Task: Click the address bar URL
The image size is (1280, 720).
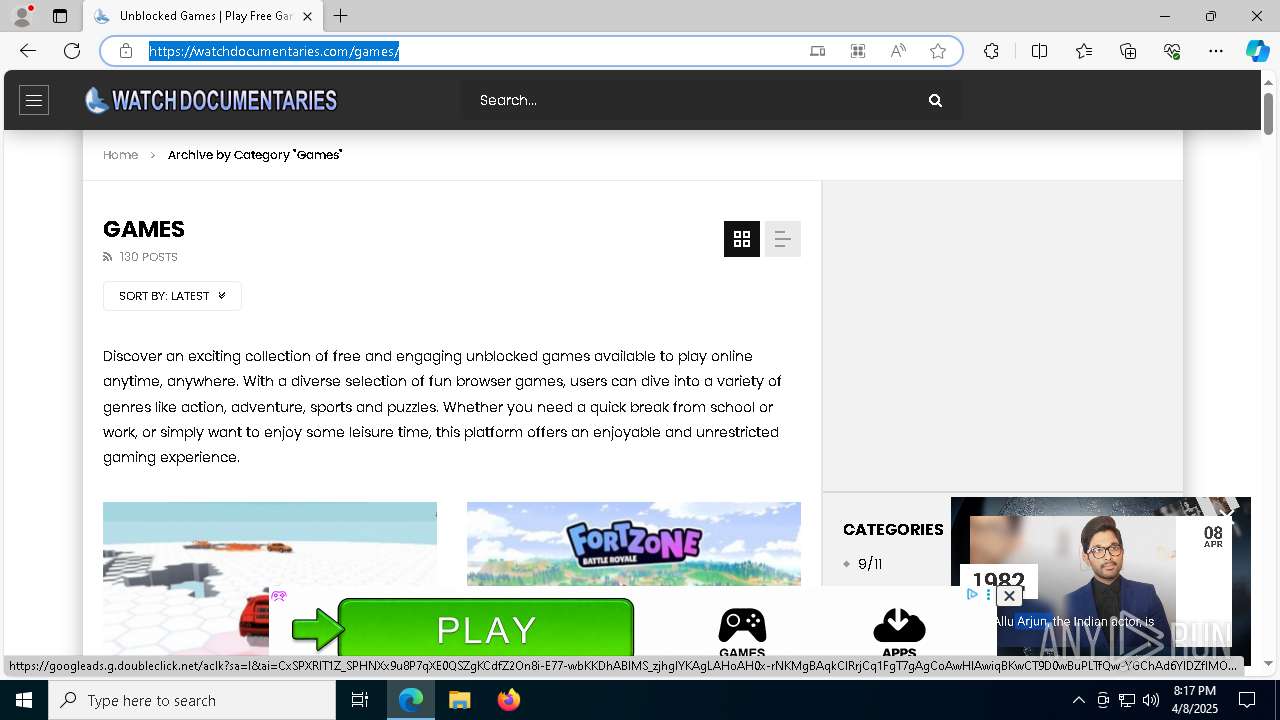Action: click(274, 51)
